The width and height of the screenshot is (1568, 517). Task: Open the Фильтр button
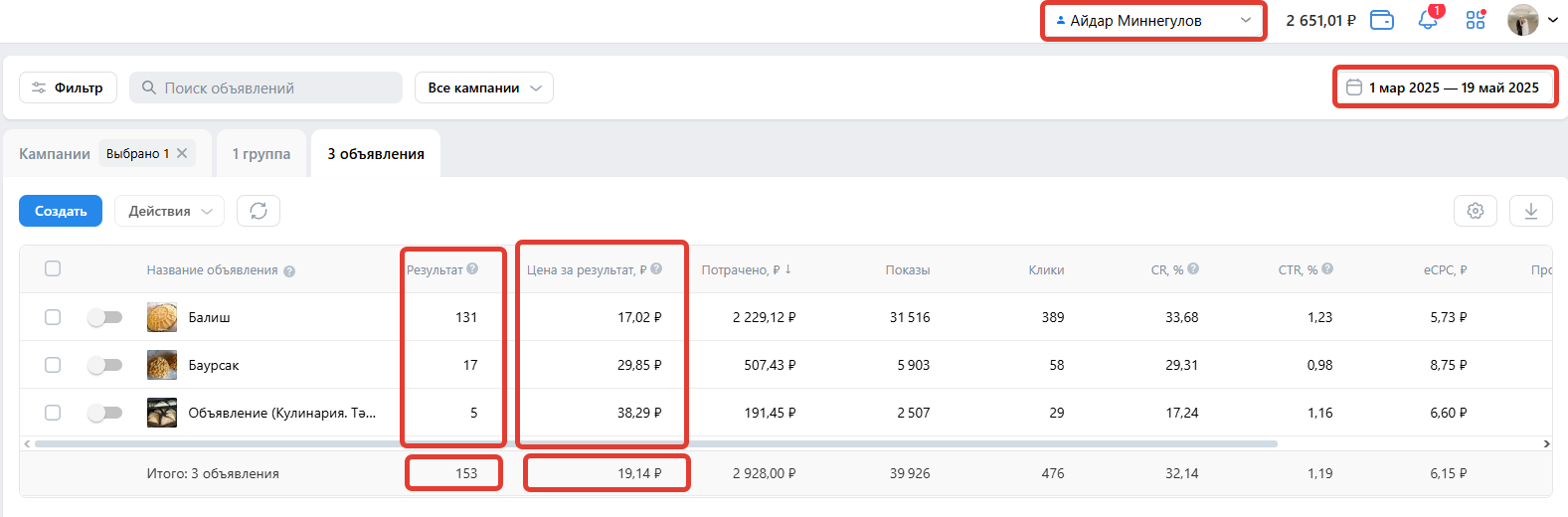[x=68, y=87]
